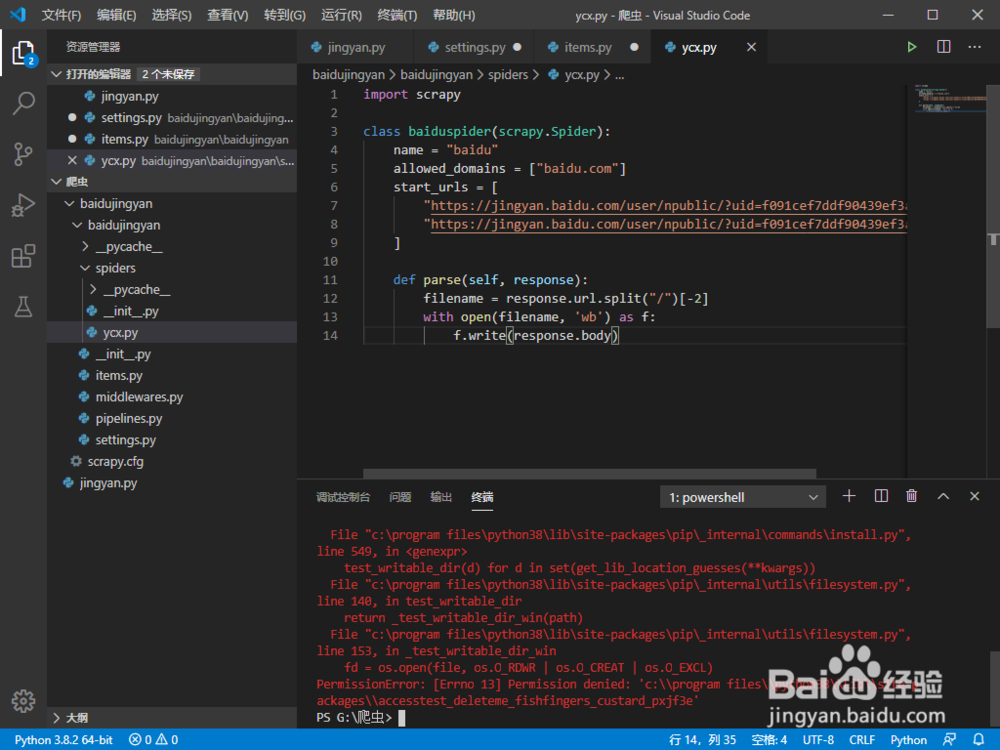Viewport: 1000px width, 750px height.
Task: Click the code minimap preview
Action: (x=950, y=98)
